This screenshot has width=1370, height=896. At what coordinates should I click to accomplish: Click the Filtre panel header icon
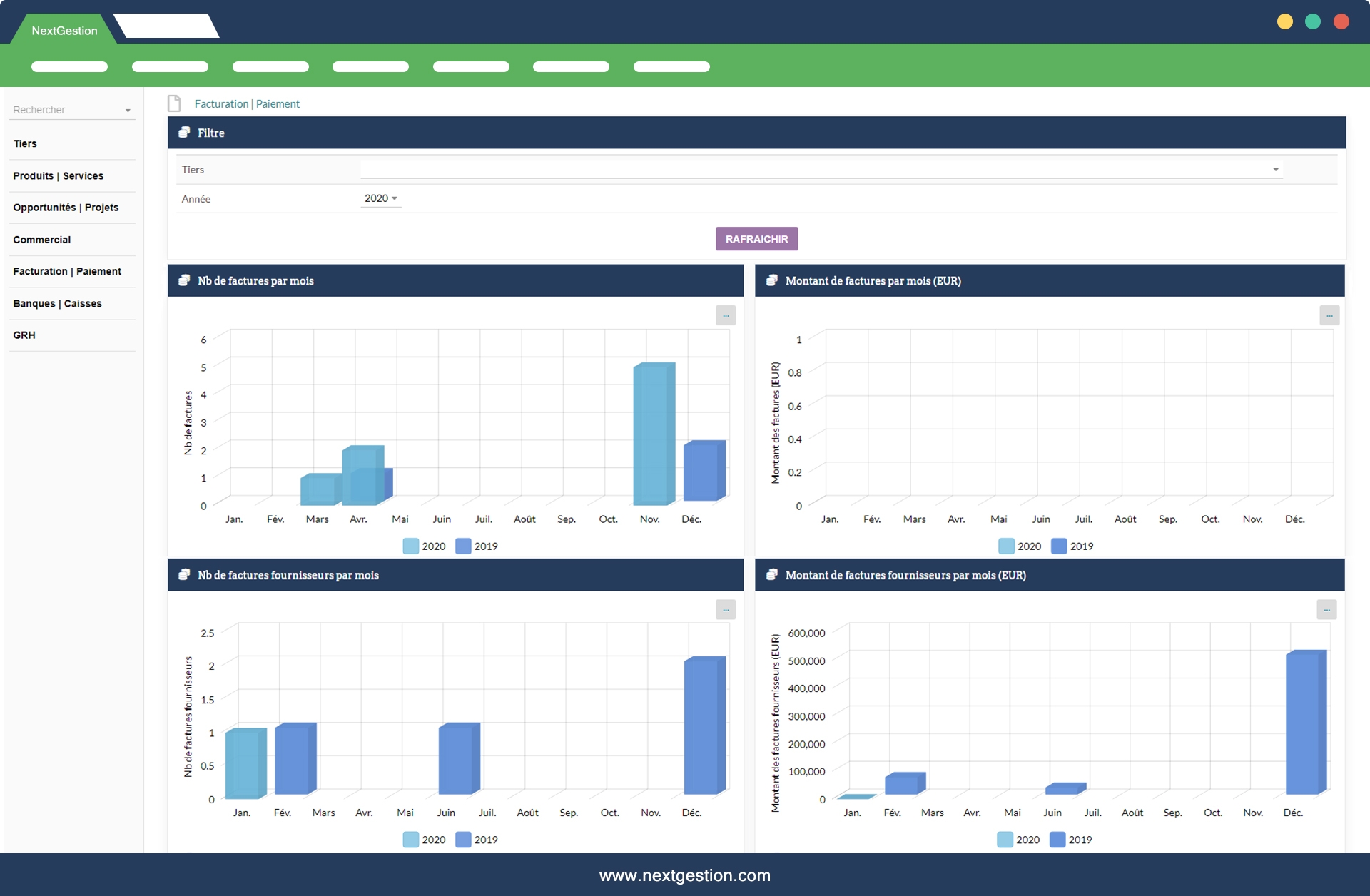point(184,133)
